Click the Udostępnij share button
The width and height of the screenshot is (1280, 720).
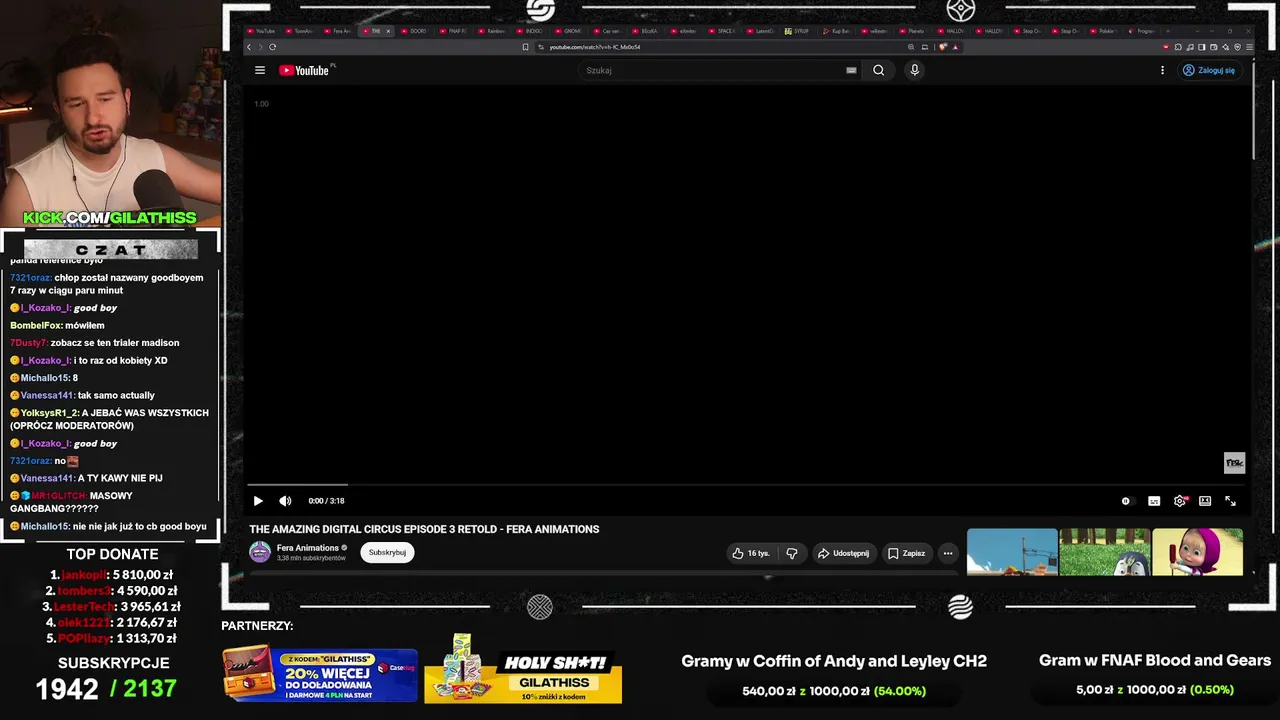(843, 553)
